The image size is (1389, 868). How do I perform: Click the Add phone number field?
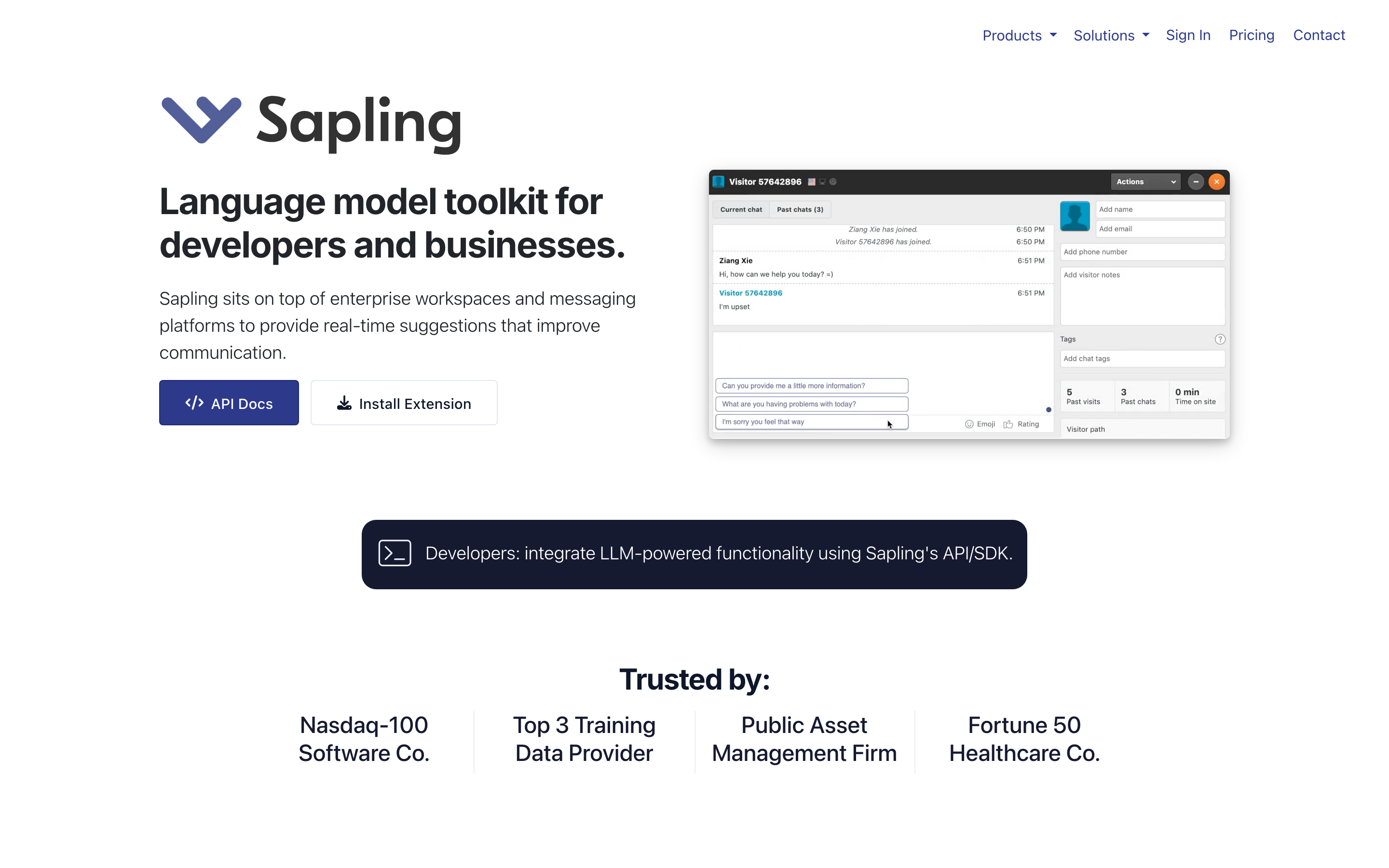tap(1142, 252)
